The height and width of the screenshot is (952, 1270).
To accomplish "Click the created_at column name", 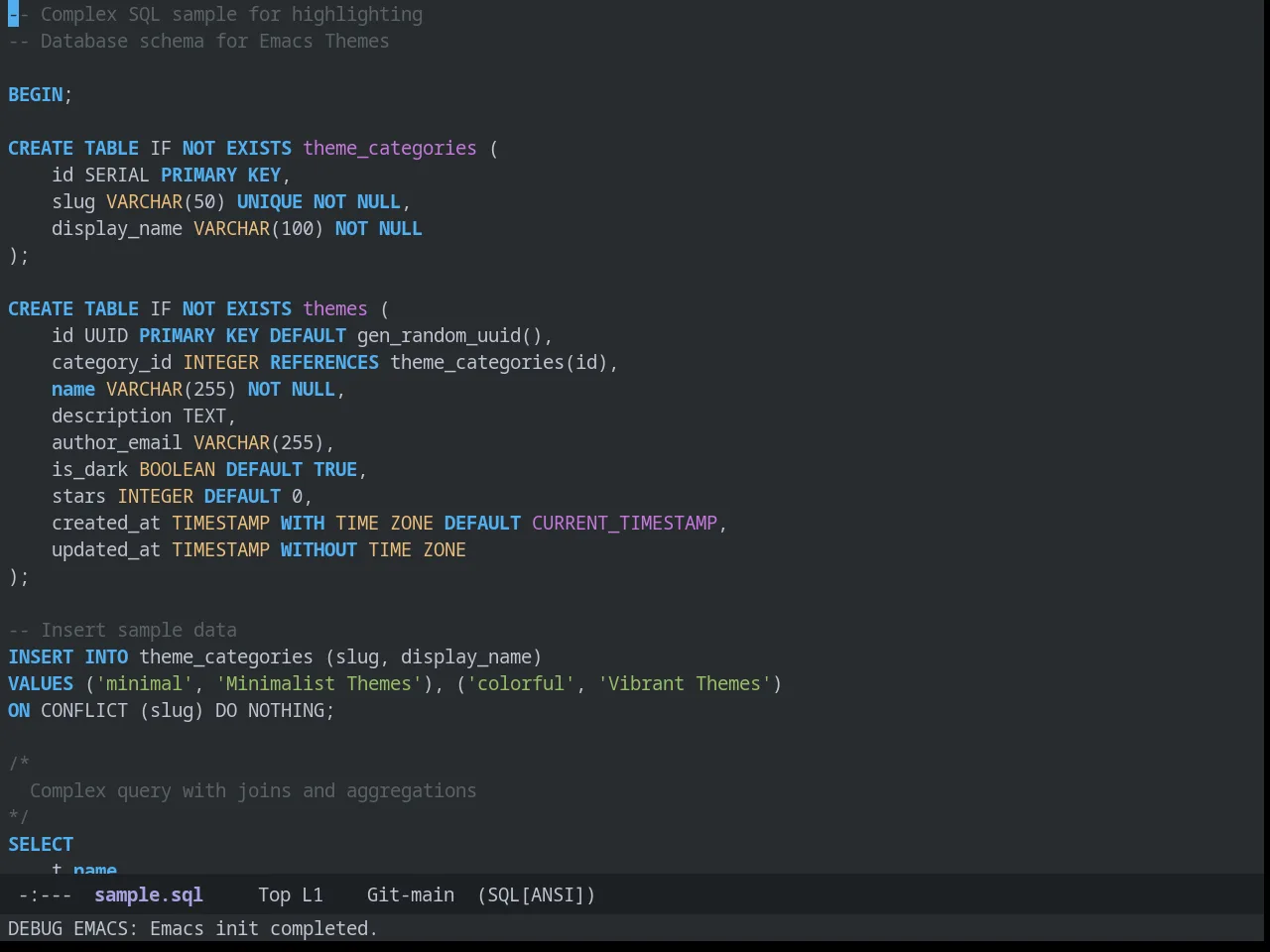I will (106, 523).
